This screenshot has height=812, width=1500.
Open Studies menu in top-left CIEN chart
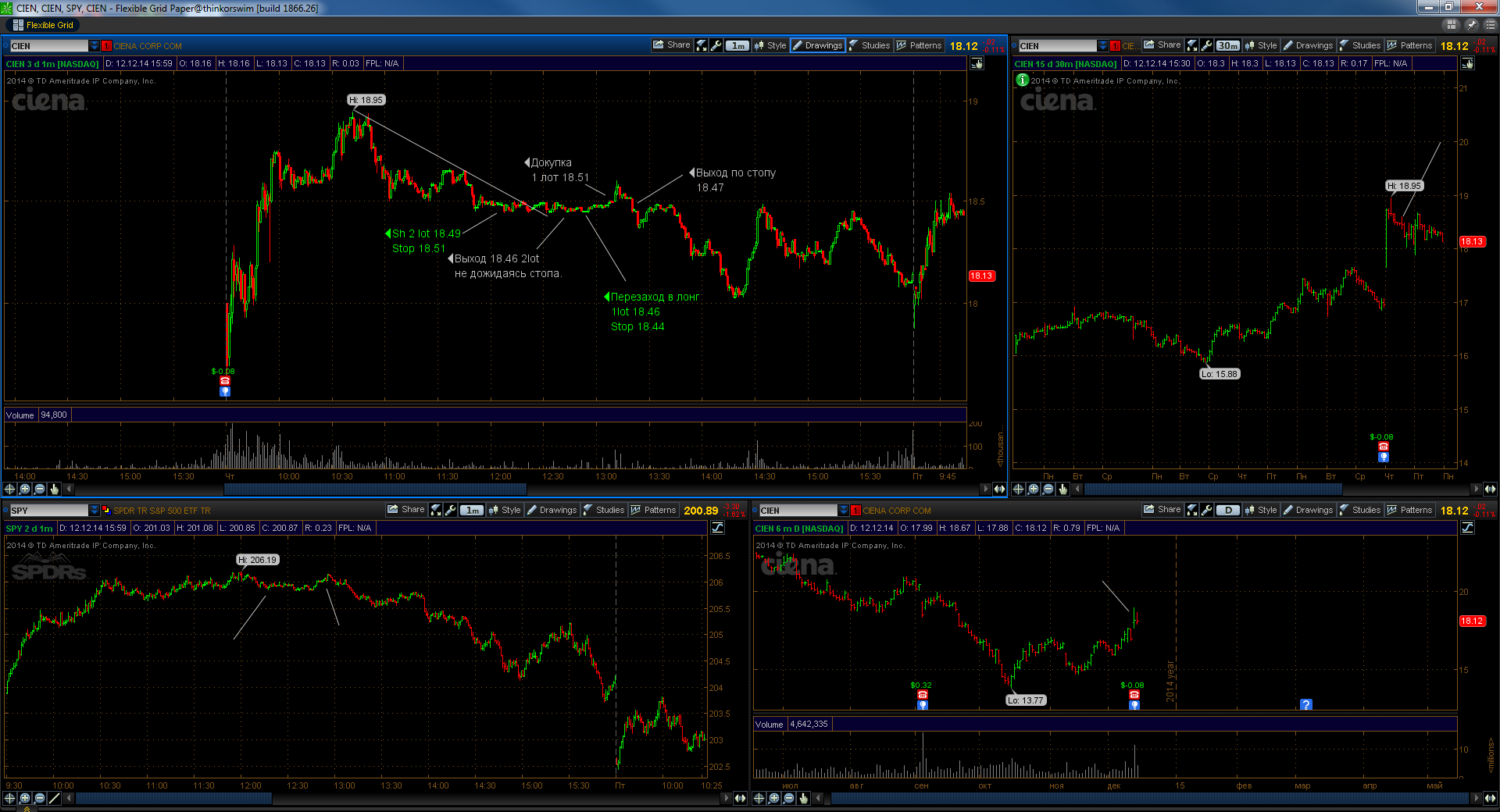click(870, 45)
